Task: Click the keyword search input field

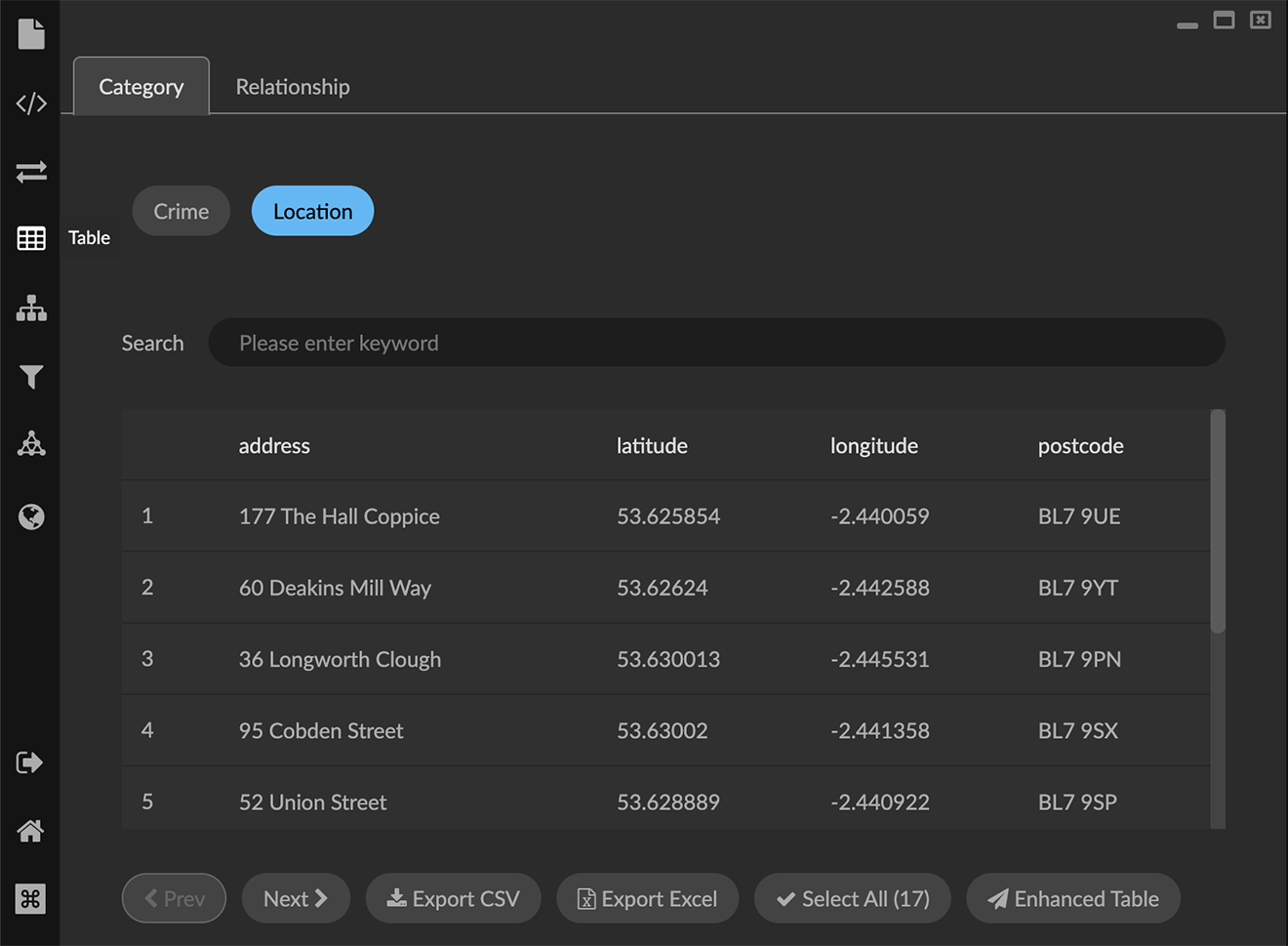Action: tap(716, 344)
